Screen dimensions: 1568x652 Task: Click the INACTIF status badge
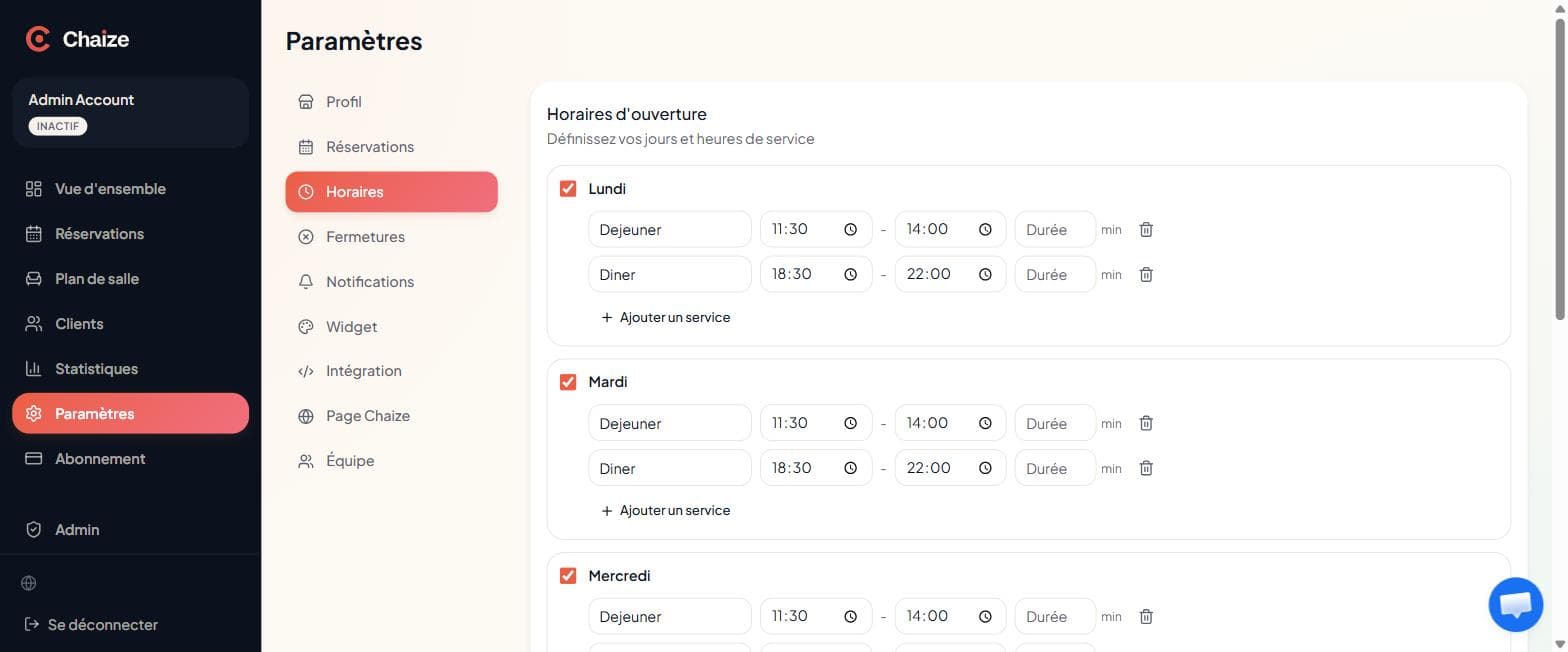tap(58, 126)
